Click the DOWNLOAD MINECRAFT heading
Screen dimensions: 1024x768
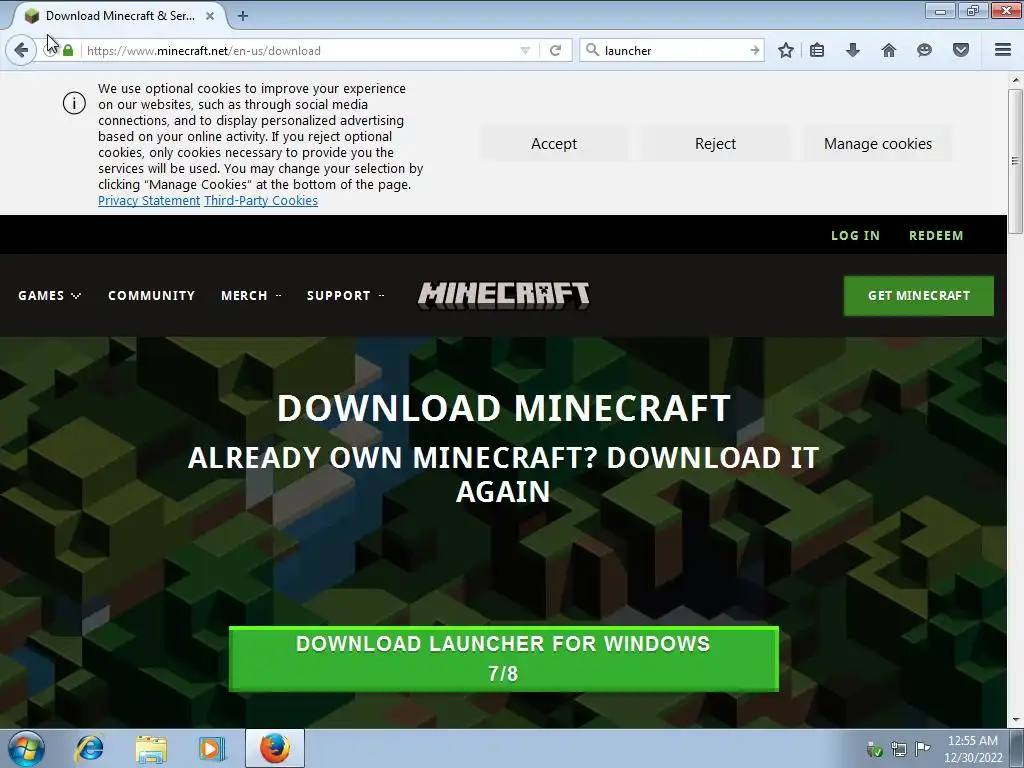(x=504, y=408)
